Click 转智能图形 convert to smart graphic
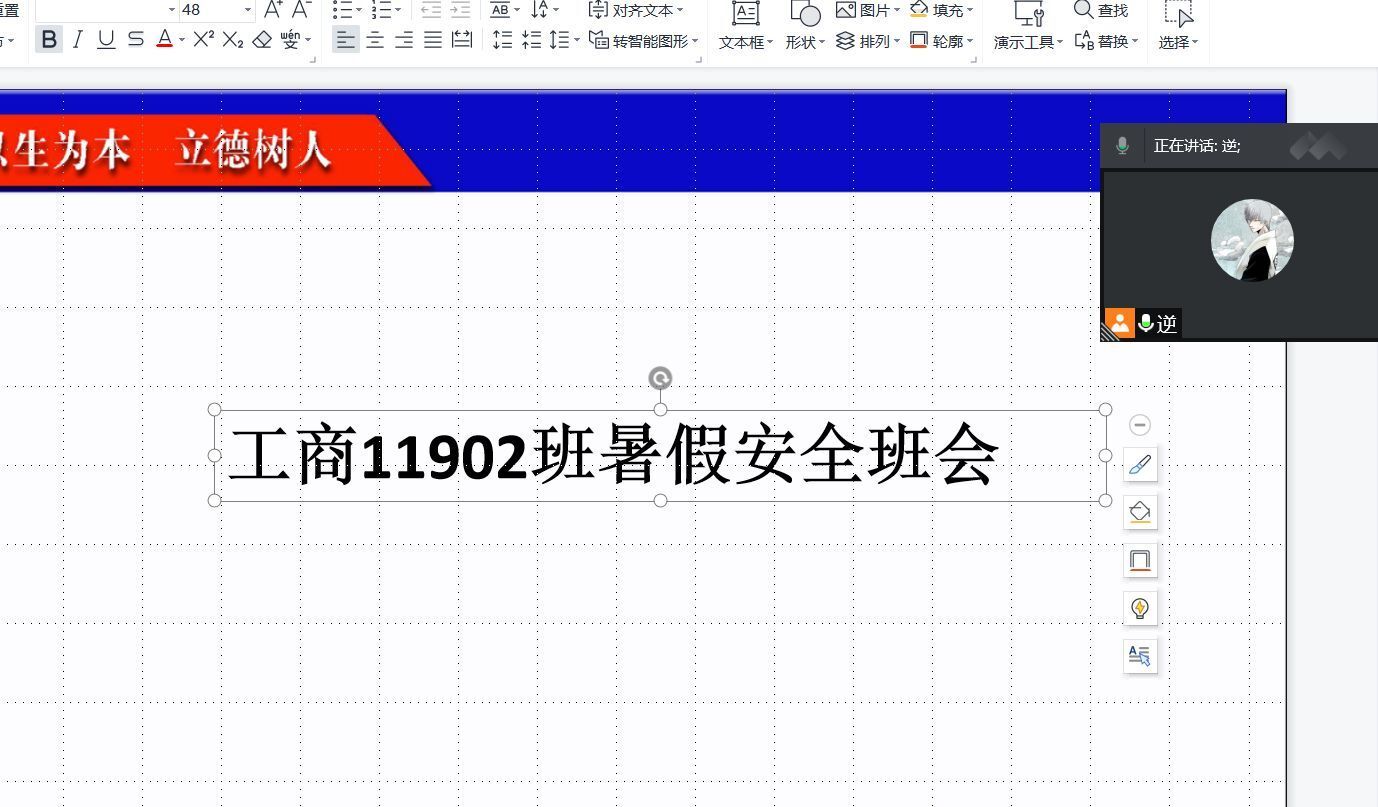The height and width of the screenshot is (807, 1378). click(644, 41)
